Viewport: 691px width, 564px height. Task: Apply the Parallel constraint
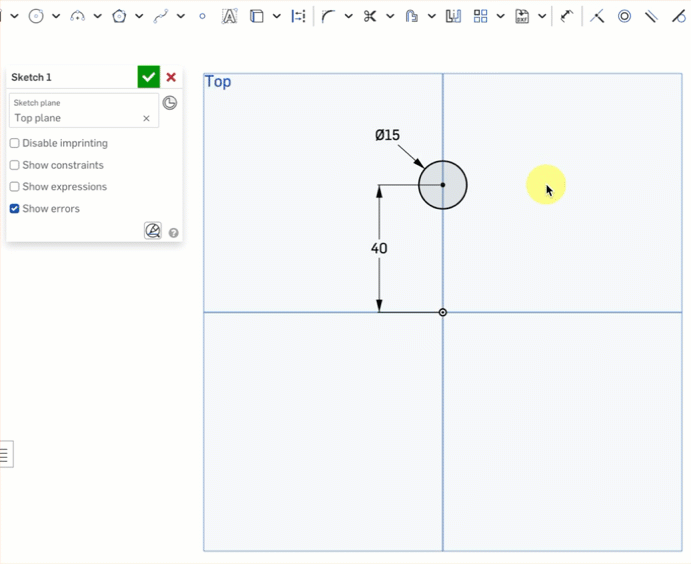tap(651, 16)
